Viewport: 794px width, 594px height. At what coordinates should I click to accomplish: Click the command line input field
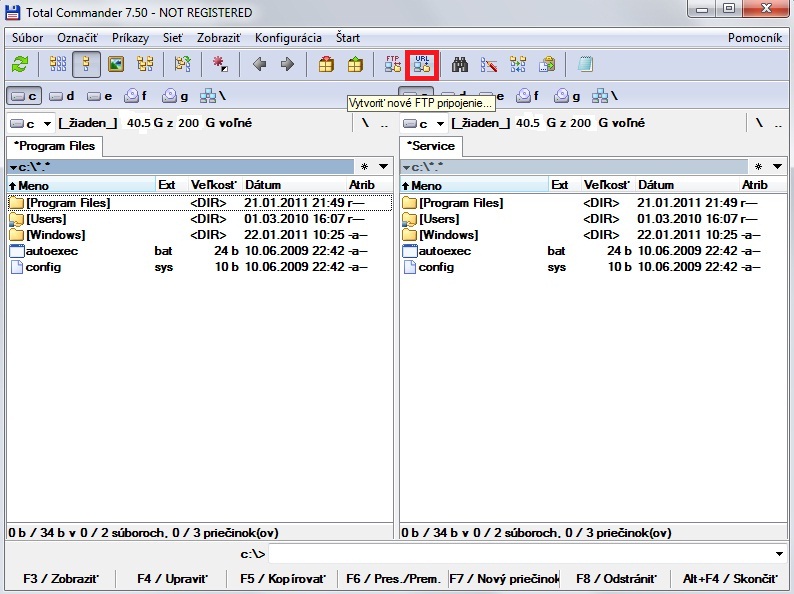521,554
